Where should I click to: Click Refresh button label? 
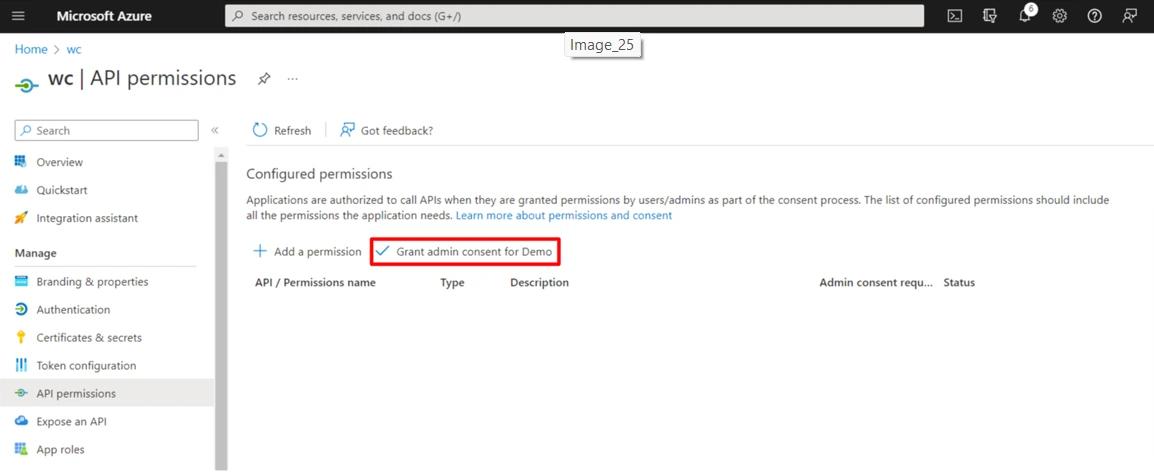click(292, 130)
